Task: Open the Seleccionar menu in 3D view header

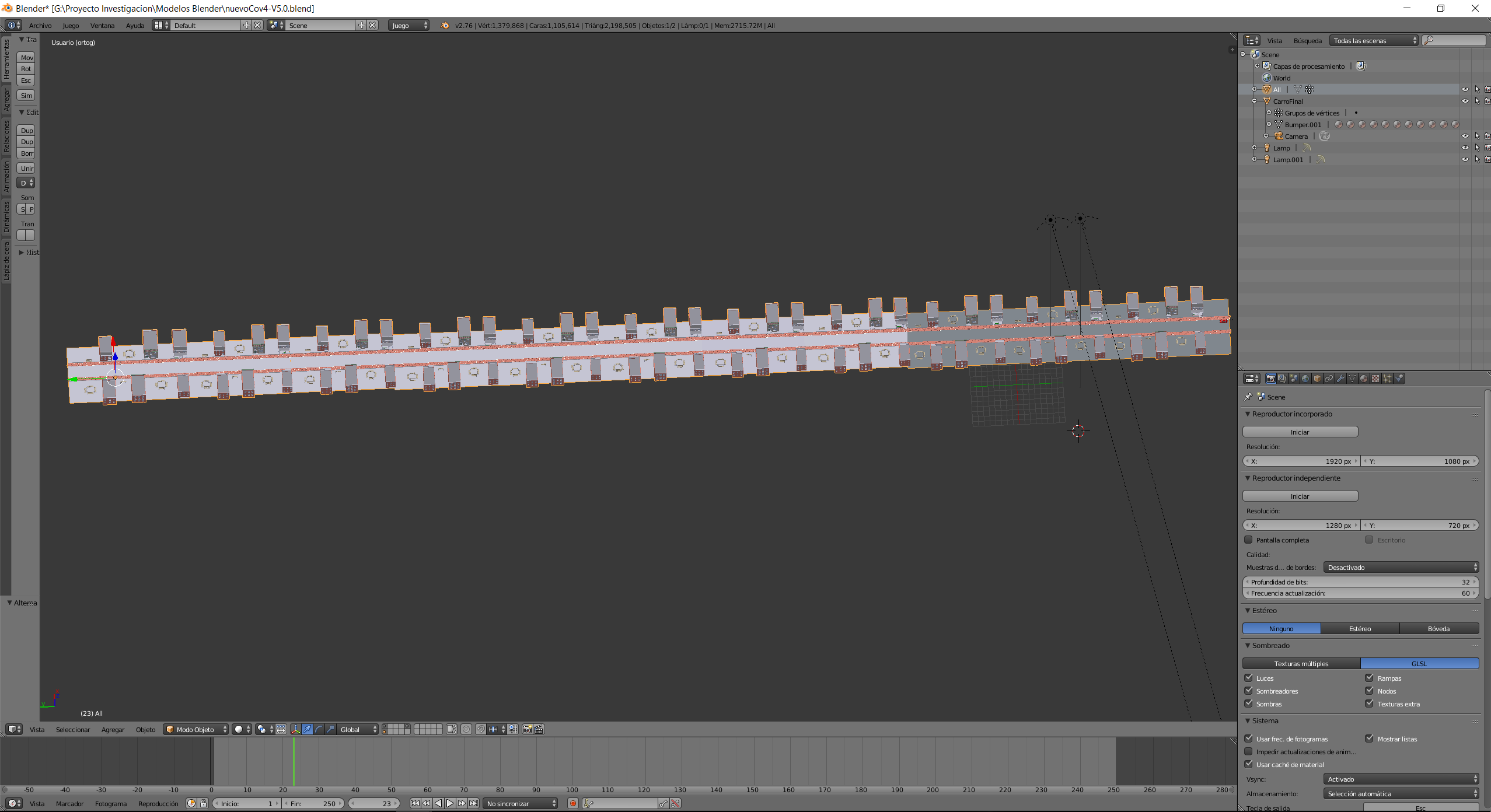Action: click(x=73, y=729)
